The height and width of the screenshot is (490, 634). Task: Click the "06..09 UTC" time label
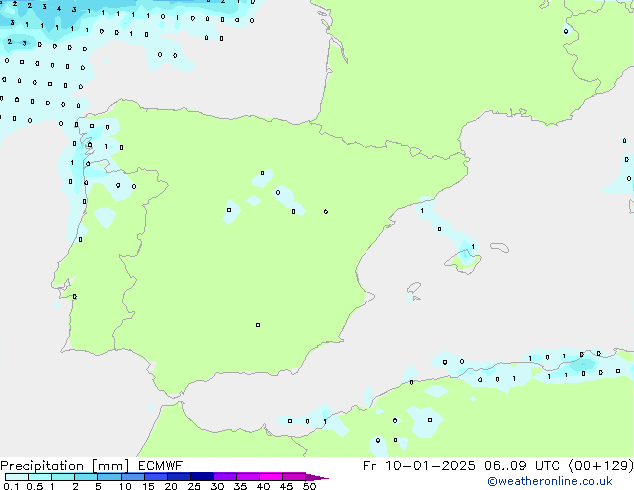pyautogui.click(x=522, y=466)
